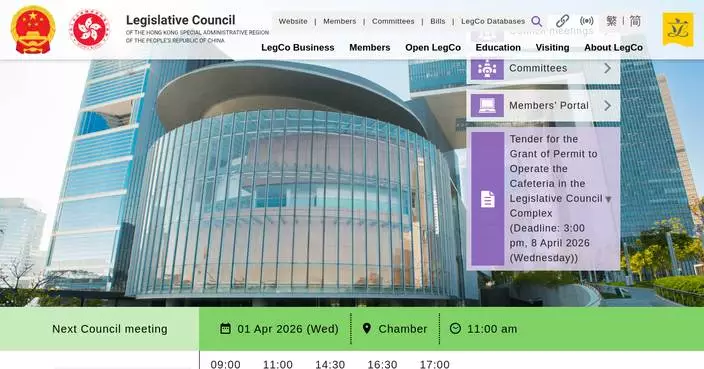Click the purple Committees icon
This screenshot has width=704, height=369.
(487, 68)
